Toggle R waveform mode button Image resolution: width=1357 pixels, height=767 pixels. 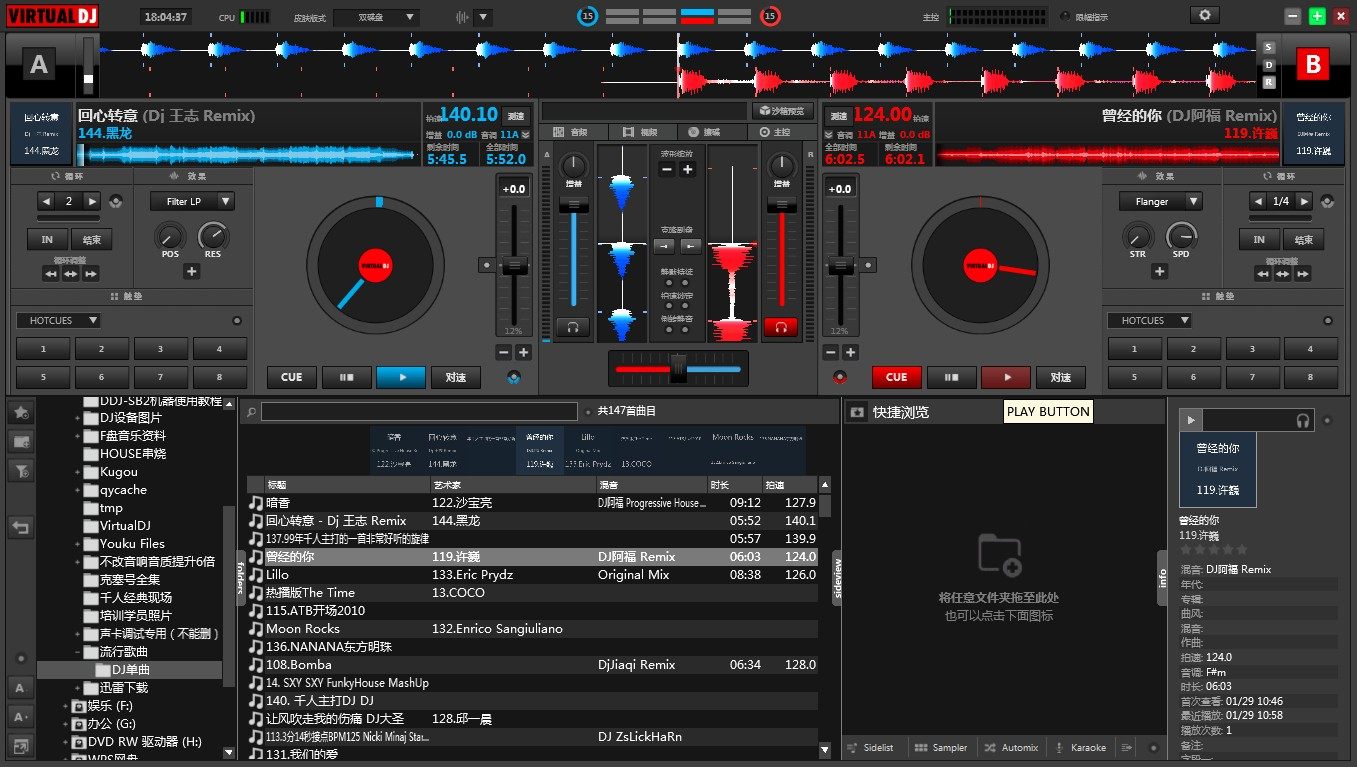pos(1269,83)
